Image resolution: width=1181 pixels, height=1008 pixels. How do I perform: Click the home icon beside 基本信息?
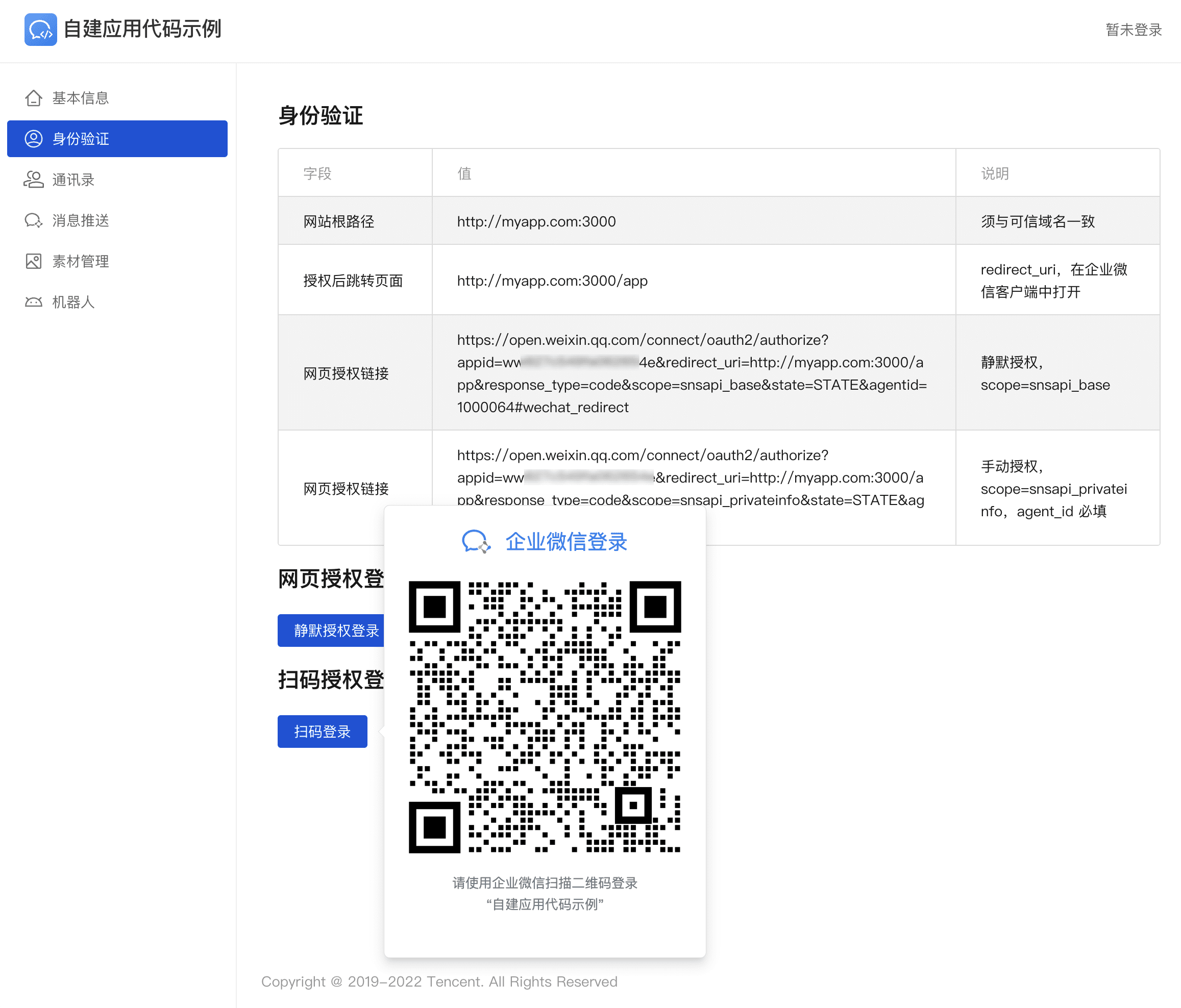[x=34, y=98]
